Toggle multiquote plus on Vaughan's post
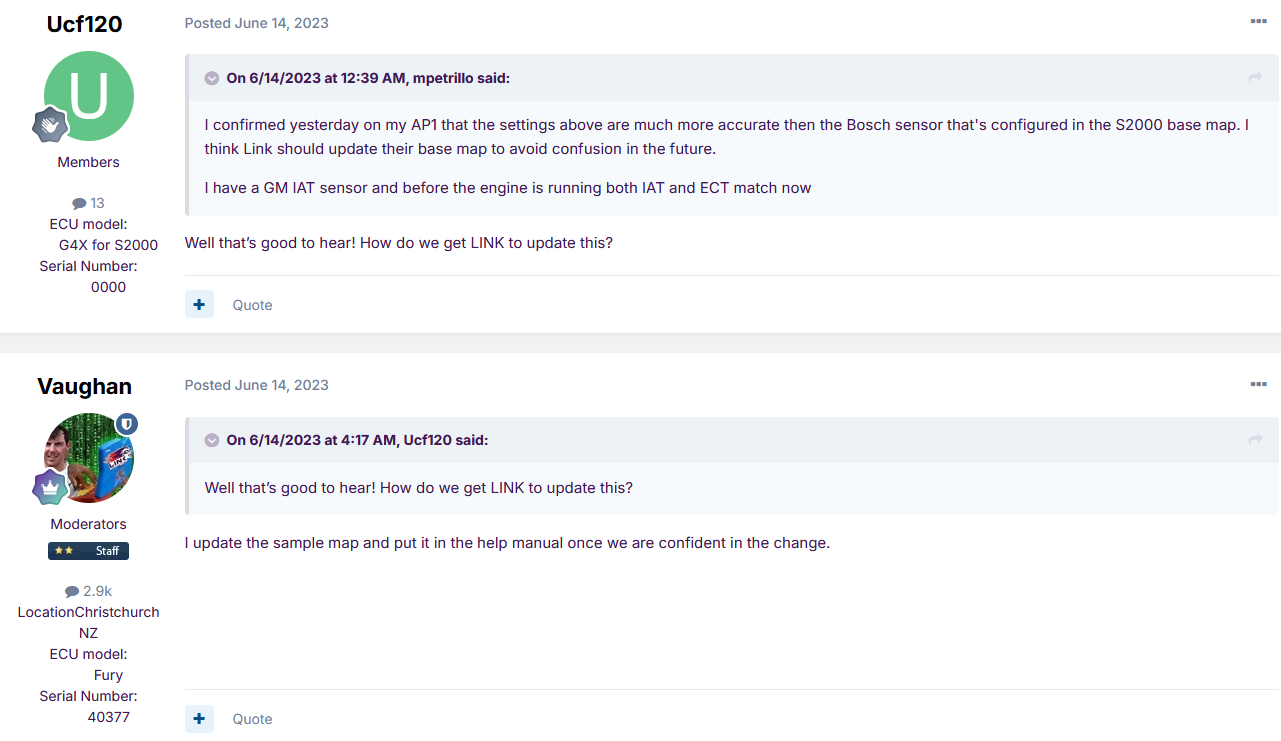Viewport: 1281px width, 741px height. [199, 718]
